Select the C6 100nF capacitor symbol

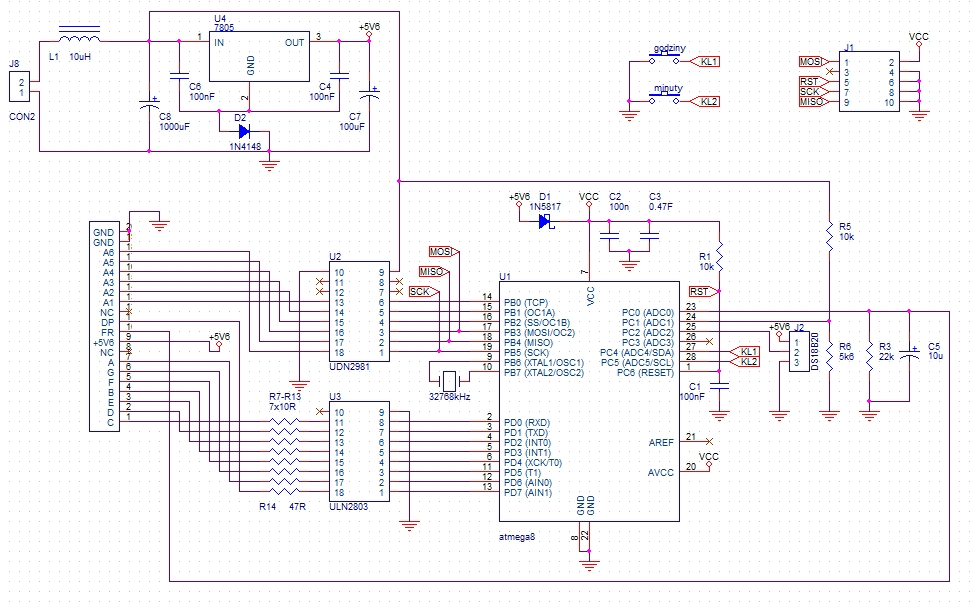click(179, 77)
